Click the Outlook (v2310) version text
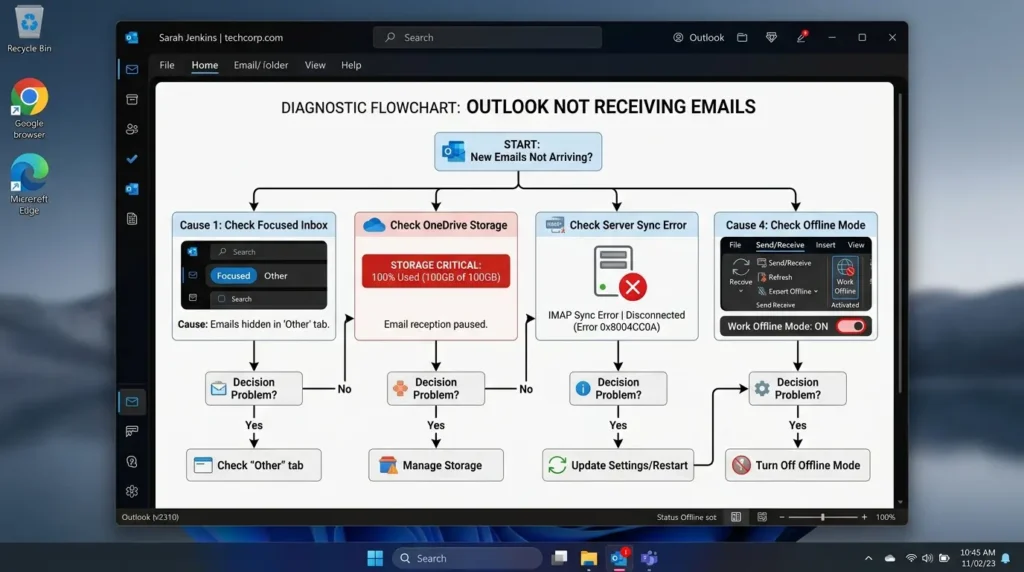The image size is (1024, 572). pyautogui.click(x=150, y=517)
